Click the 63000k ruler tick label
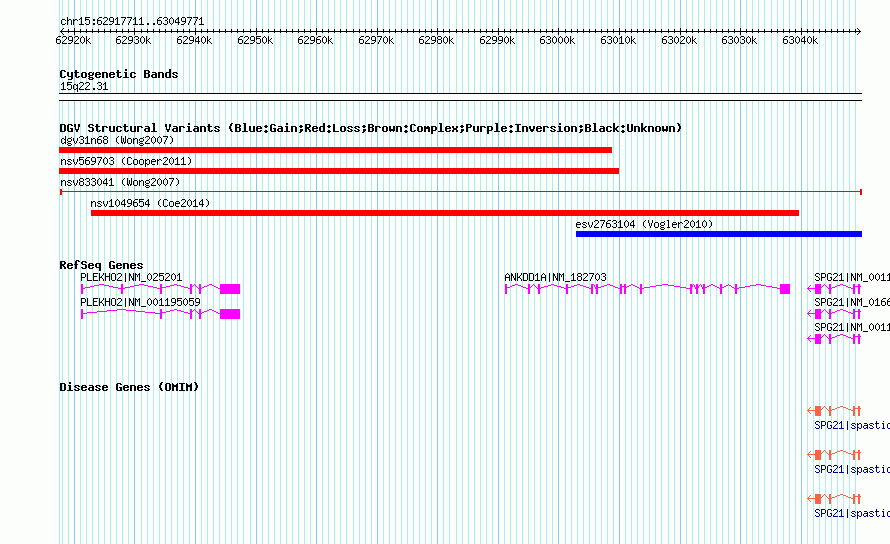This screenshot has height=544, width=890. pos(557,40)
